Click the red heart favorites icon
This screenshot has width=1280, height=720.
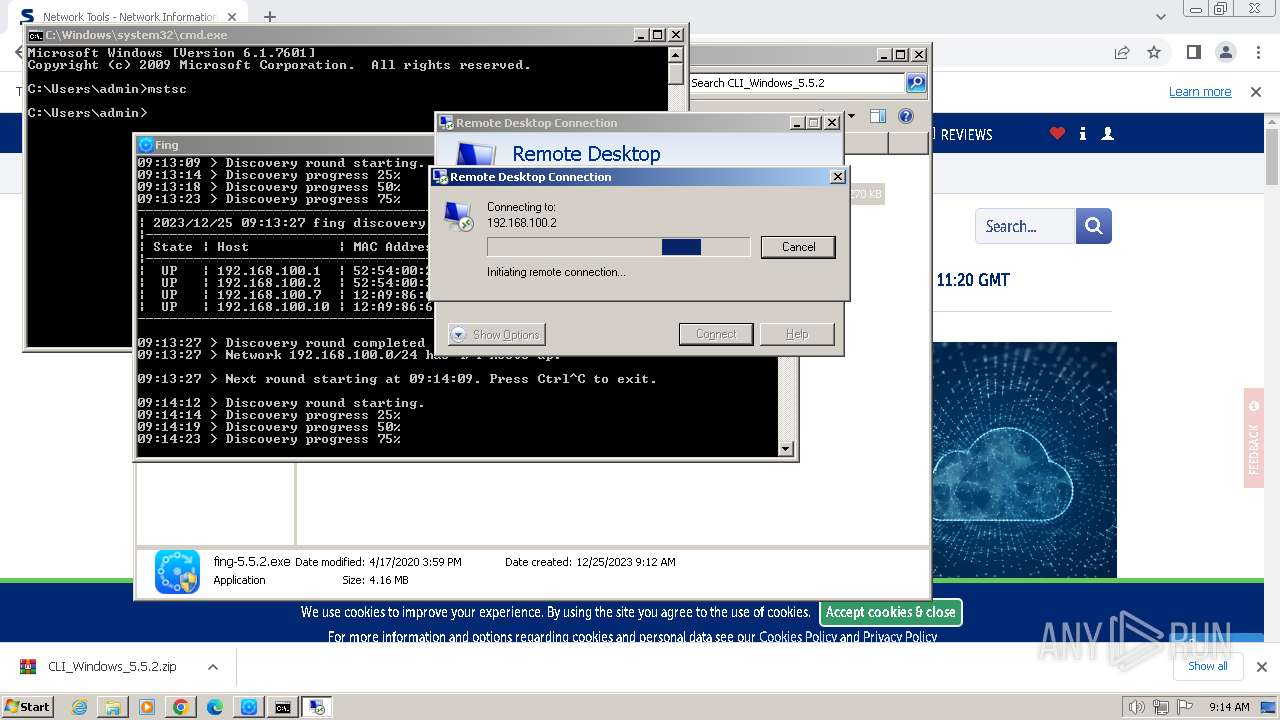[1057, 133]
